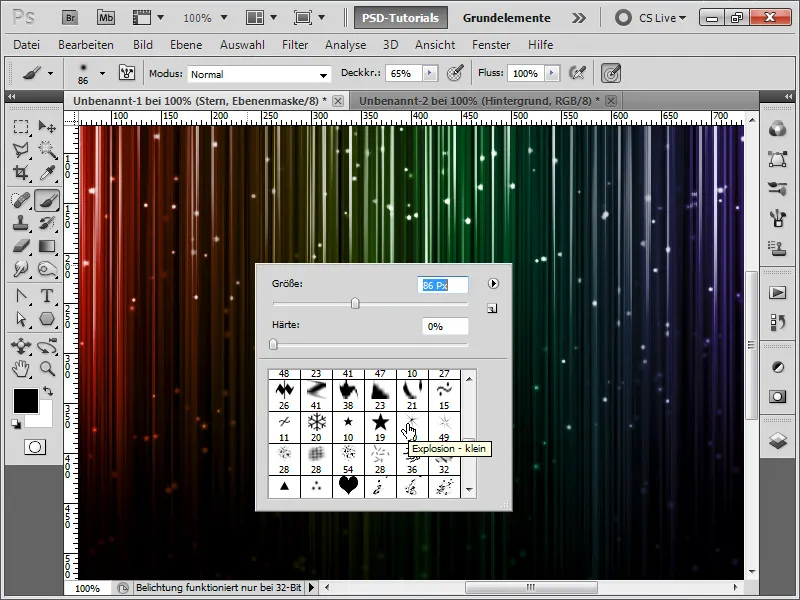Select the Hand tool
The width and height of the screenshot is (800, 600).
21,368
